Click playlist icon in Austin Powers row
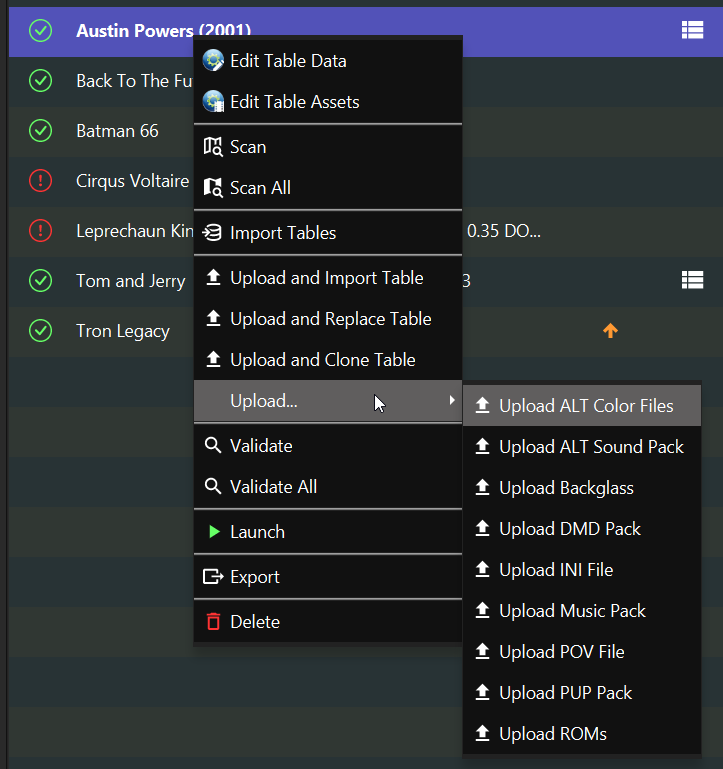Viewport: 723px width, 769px height. (x=693, y=30)
